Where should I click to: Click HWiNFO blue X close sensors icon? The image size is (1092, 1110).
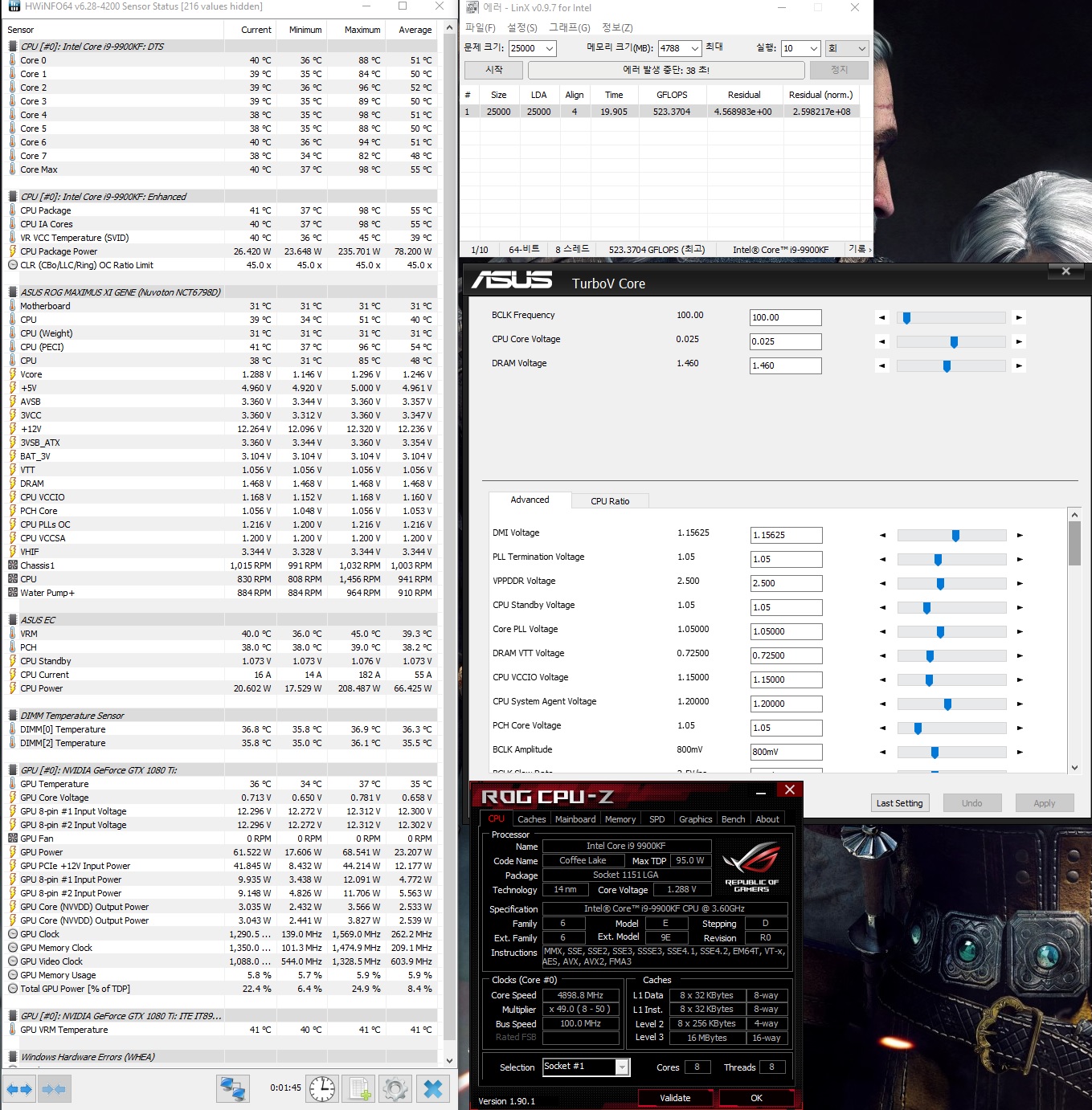[x=433, y=1089]
